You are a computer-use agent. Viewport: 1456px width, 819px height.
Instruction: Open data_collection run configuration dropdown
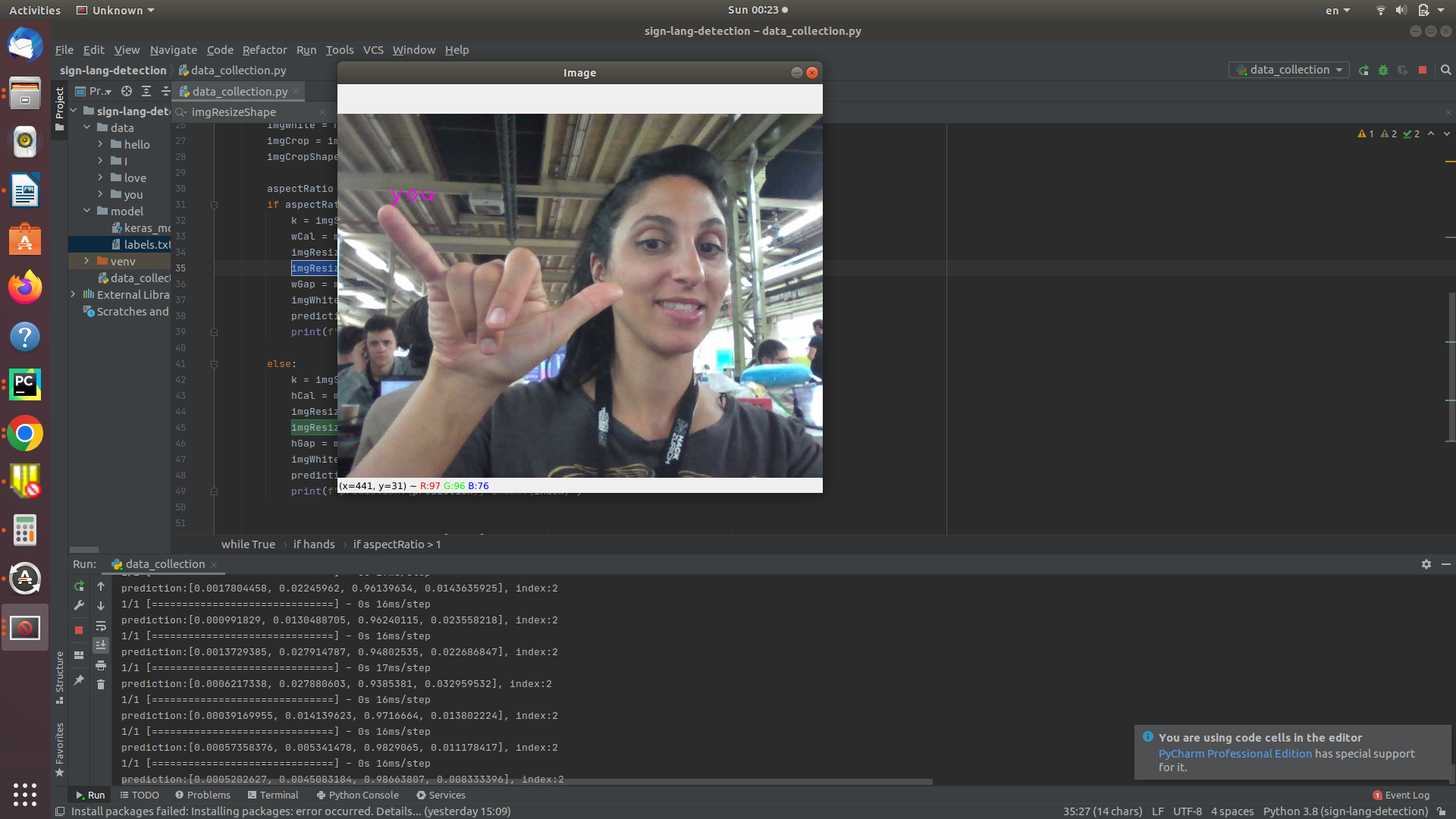tap(1289, 70)
